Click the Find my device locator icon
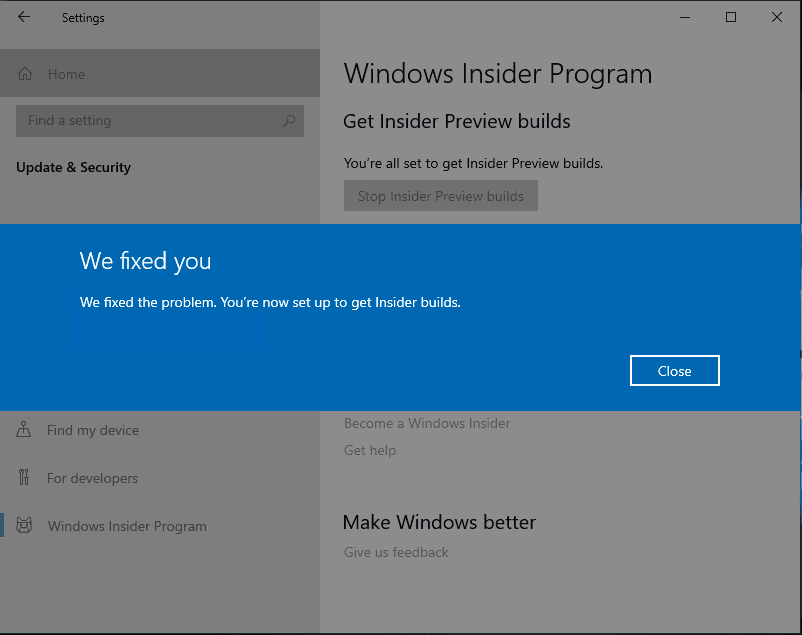Image resolution: width=802 pixels, height=635 pixels. pos(23,430)
